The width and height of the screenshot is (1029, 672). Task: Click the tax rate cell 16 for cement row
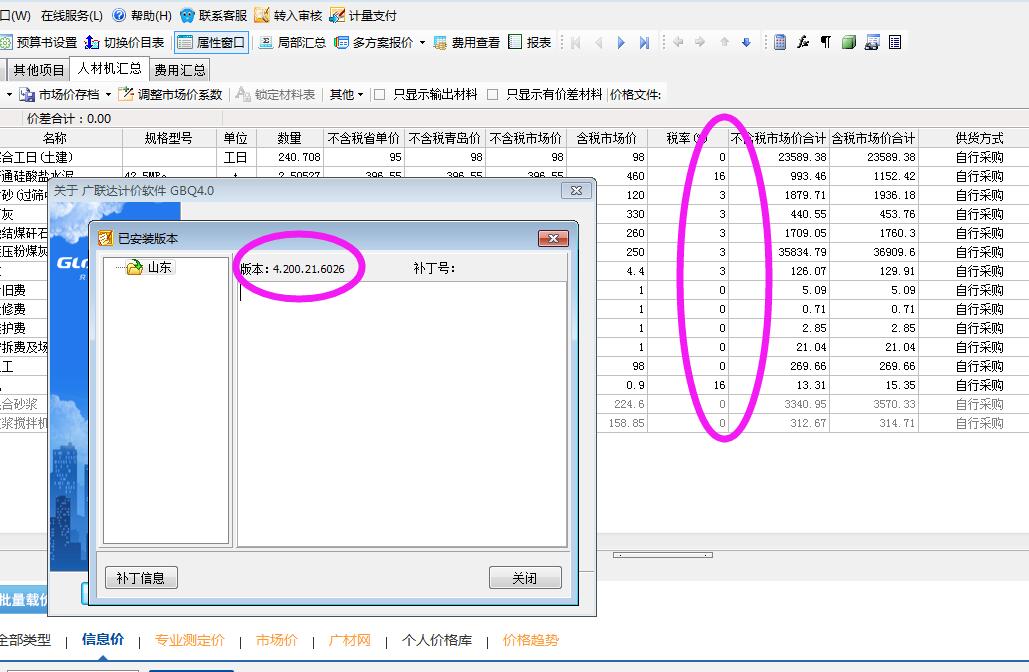[x=688, y=177]
